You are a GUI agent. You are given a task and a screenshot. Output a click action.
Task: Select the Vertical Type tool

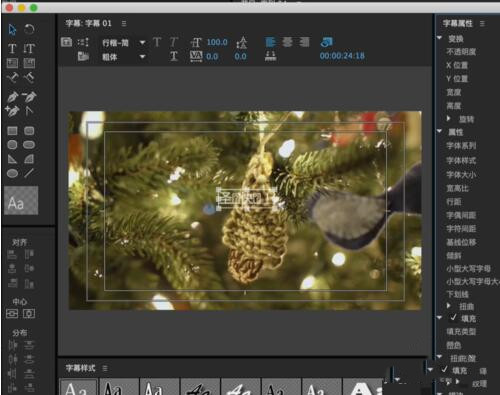(x=29, y=49)
